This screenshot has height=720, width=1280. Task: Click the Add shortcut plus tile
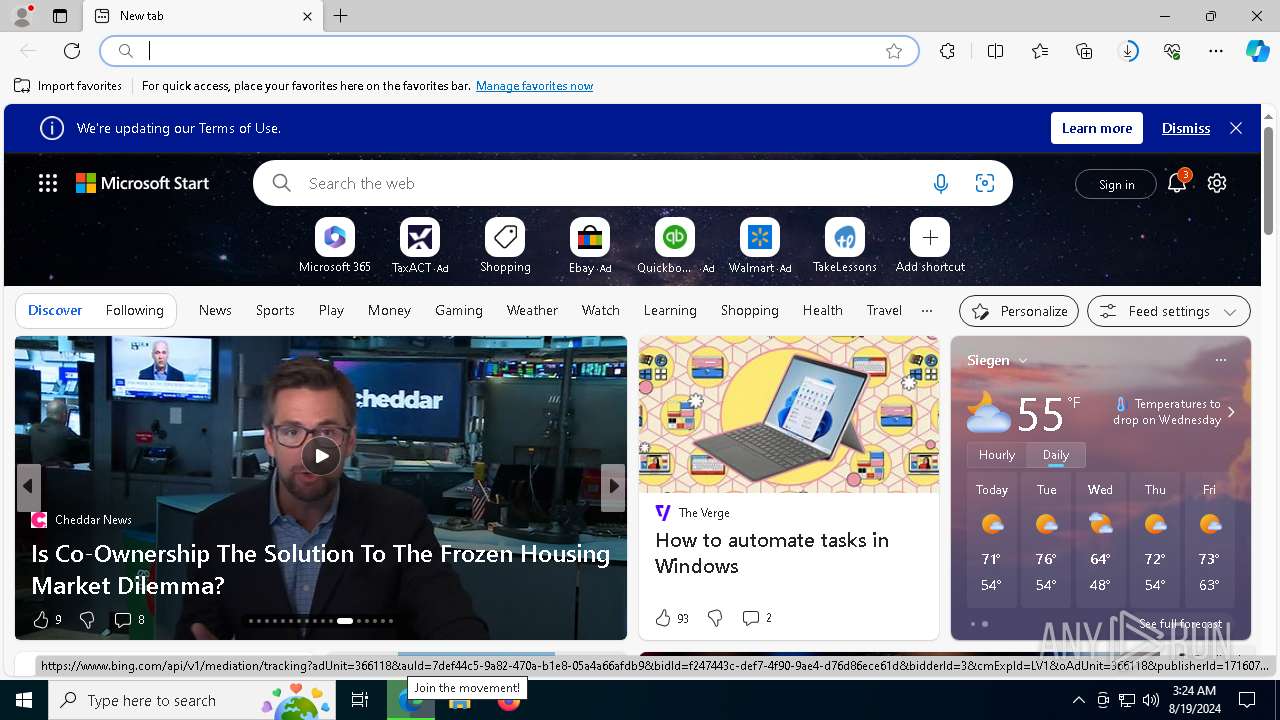930,246
